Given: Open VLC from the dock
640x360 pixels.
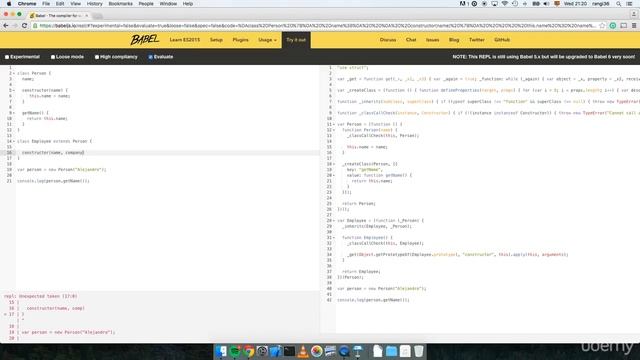Looking at the screenshot, I should [x=303, y=351].
